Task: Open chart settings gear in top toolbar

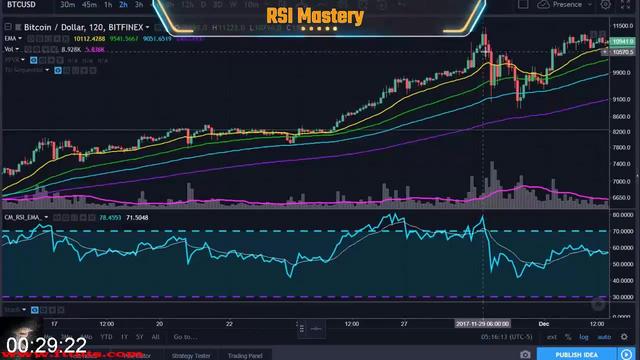Action: (606, 4)
